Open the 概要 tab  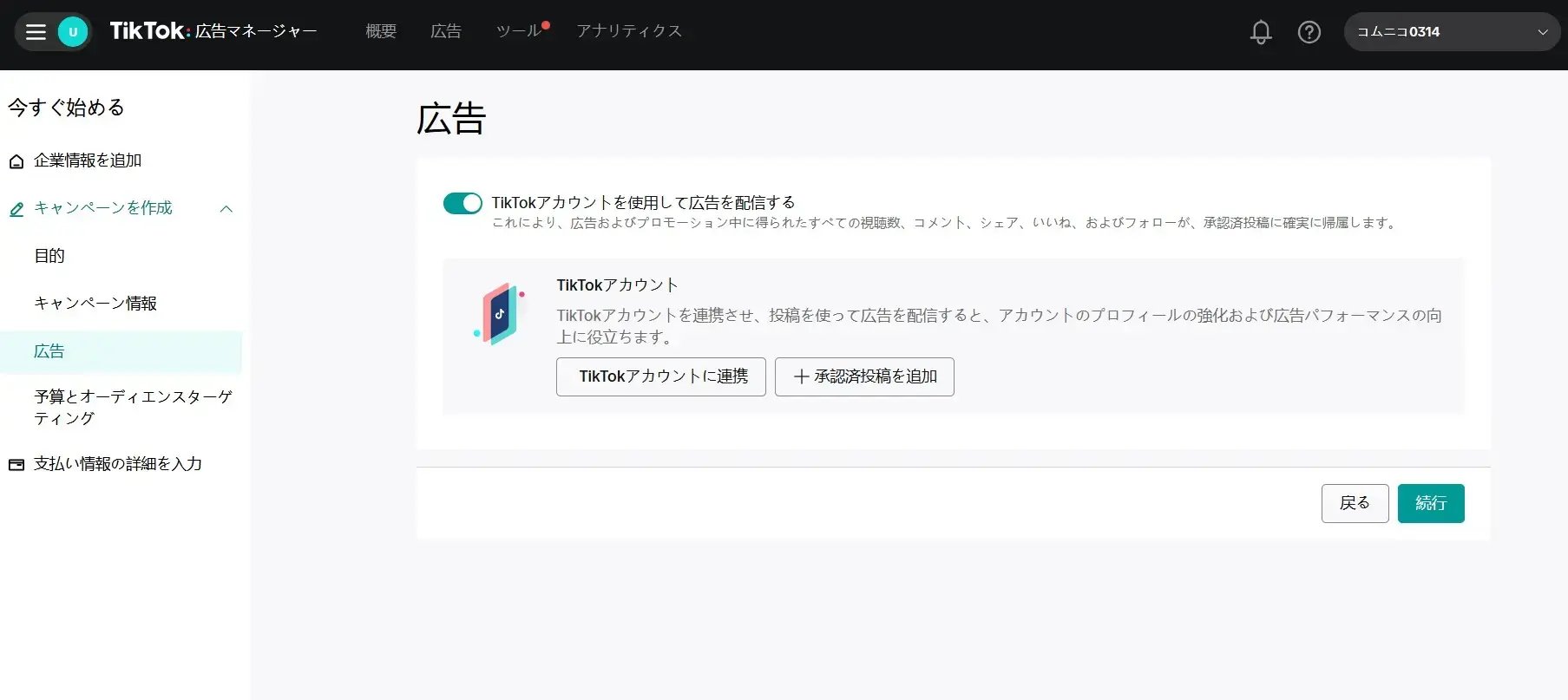pos(381,31)
